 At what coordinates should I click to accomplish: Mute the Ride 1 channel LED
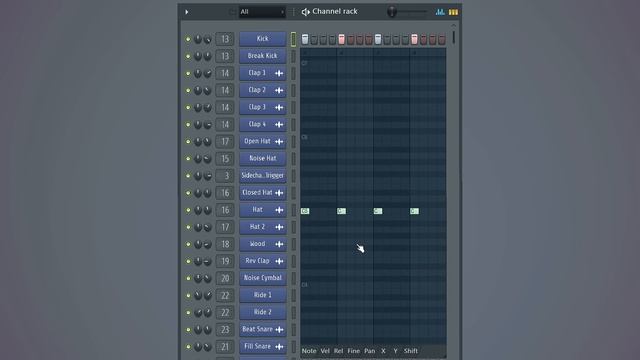click(x=188, y=296)
